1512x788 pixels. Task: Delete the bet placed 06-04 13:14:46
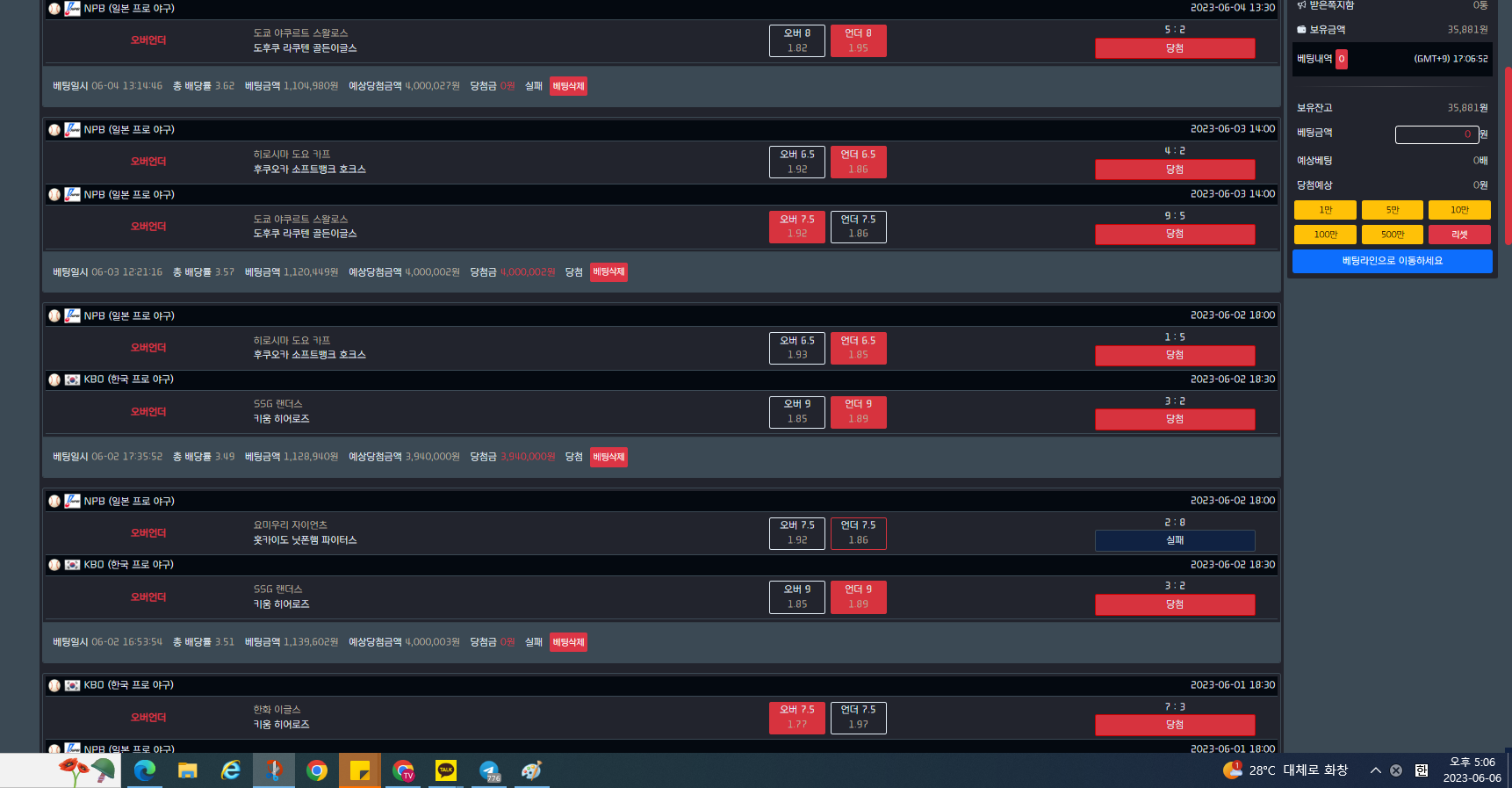tap(568, 86)
